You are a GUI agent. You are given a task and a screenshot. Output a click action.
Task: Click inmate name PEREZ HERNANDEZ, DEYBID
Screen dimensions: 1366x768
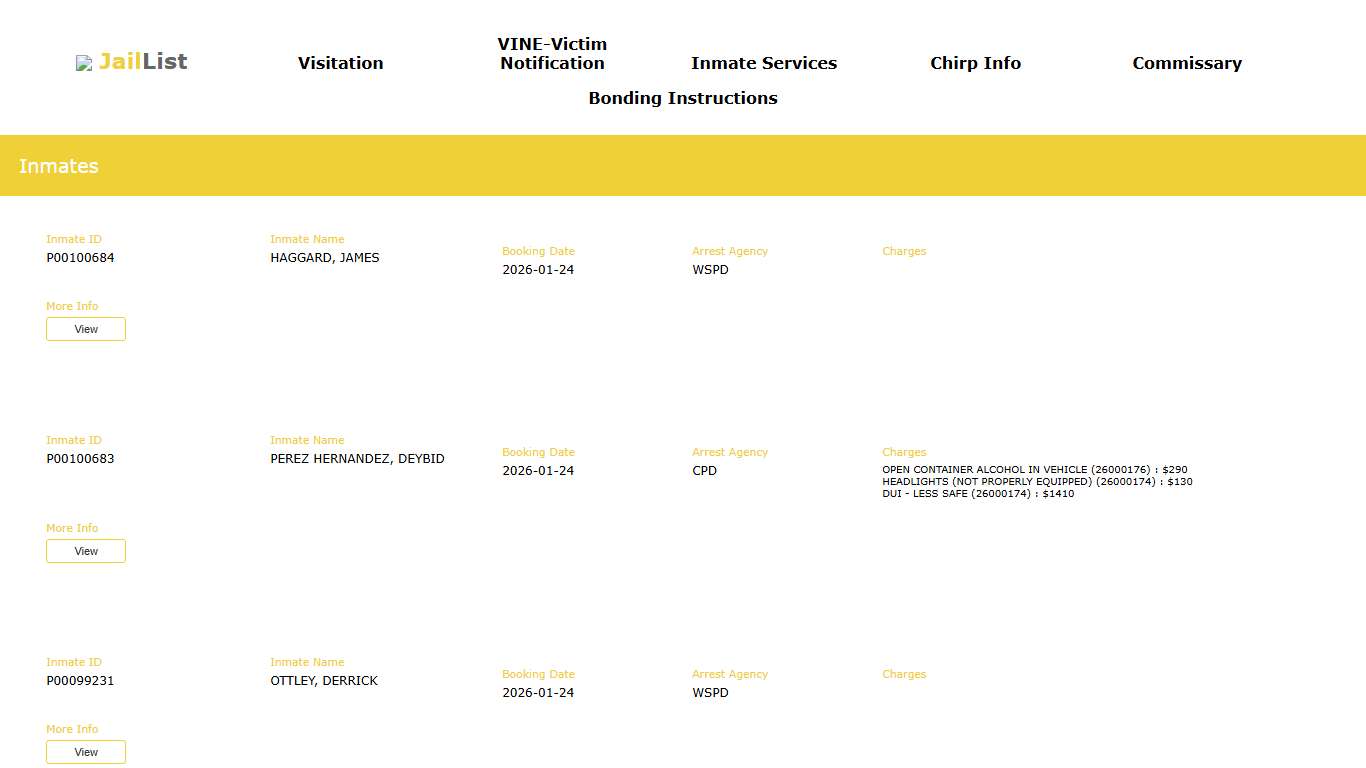point(357,459)
